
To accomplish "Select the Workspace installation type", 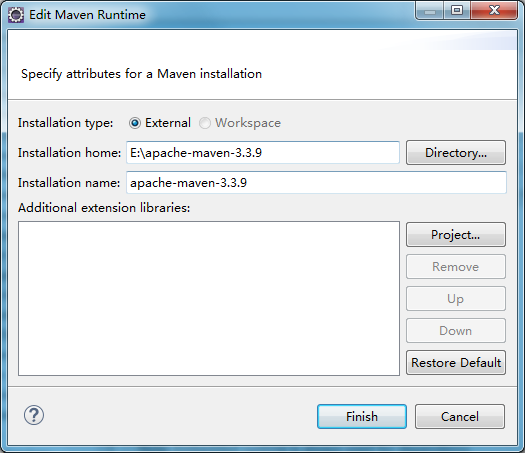I will coord(205,123).
